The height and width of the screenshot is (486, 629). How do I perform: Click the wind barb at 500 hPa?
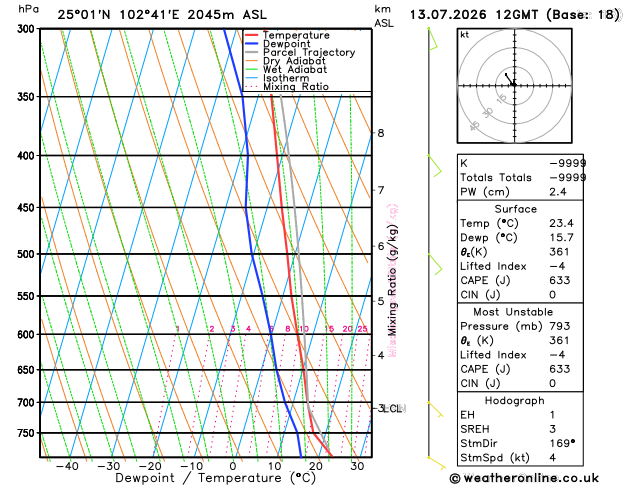tap(435, 264)
